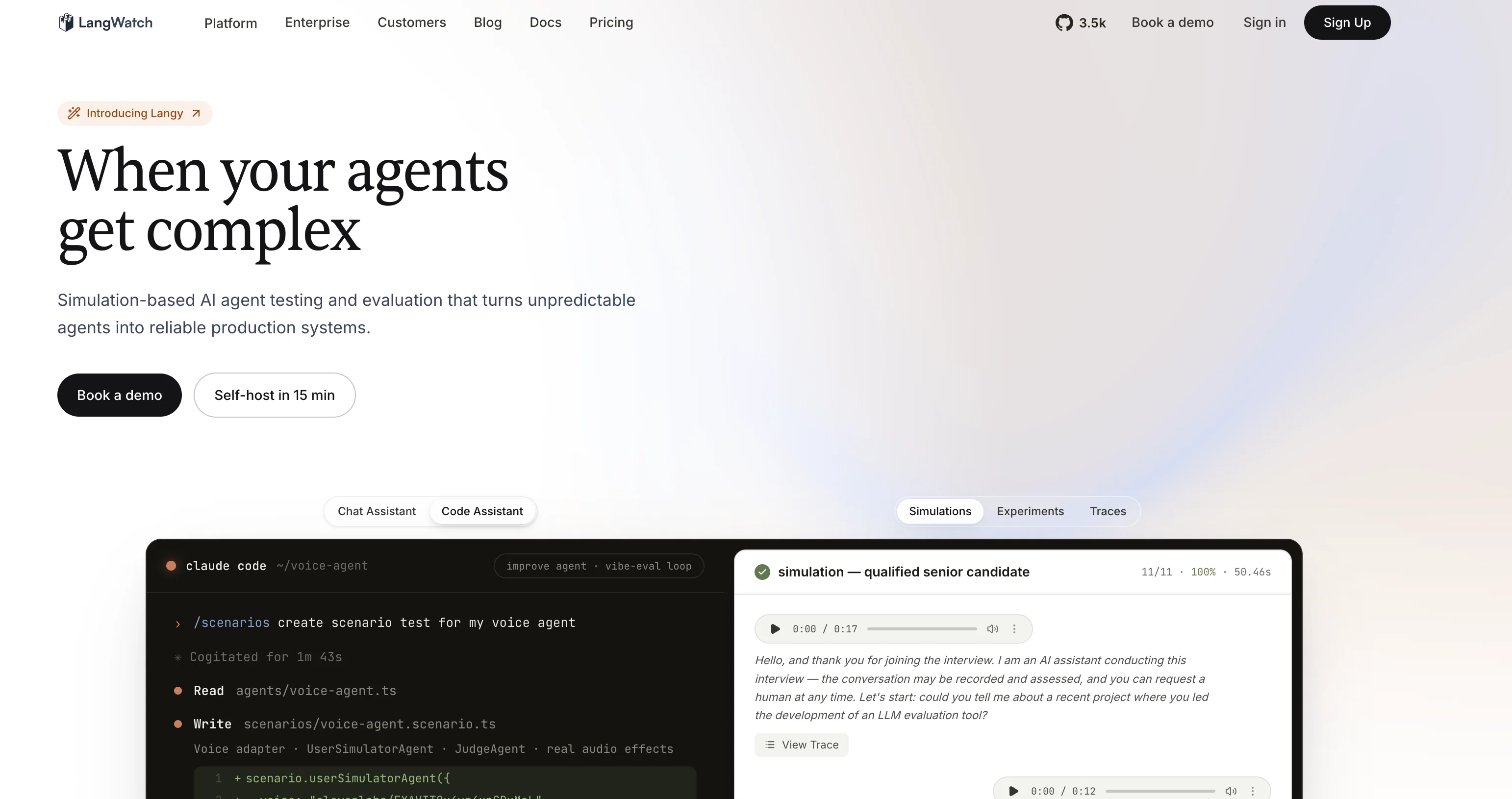The height and width of the screenshot is (799, 1512).
Task: Click Self-host in 15 min button
Action: point(274,395)
